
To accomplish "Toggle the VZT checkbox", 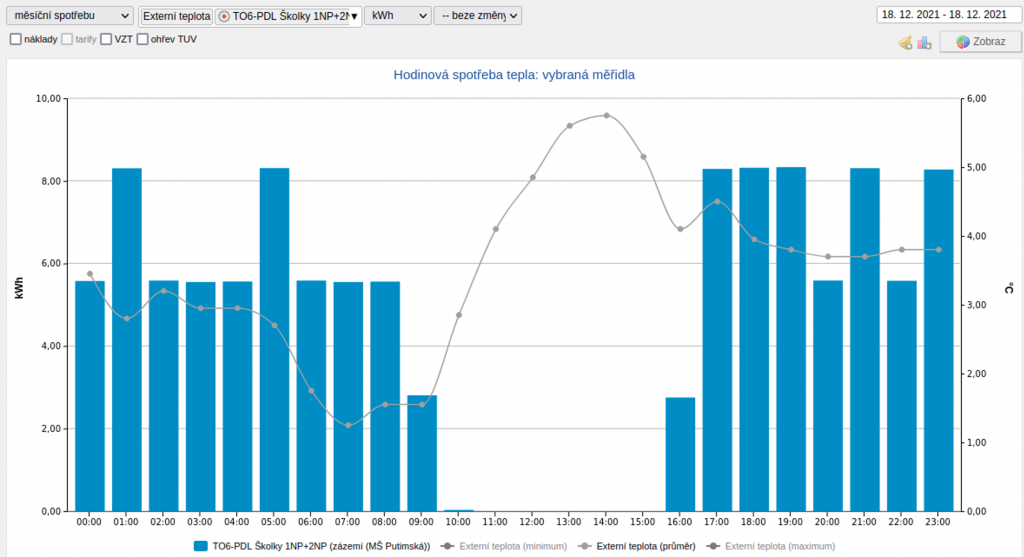I will [x=106, y=39].
